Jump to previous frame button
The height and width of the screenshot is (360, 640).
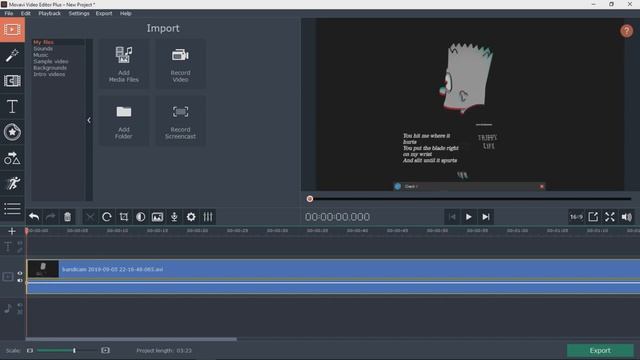(452, 217)
